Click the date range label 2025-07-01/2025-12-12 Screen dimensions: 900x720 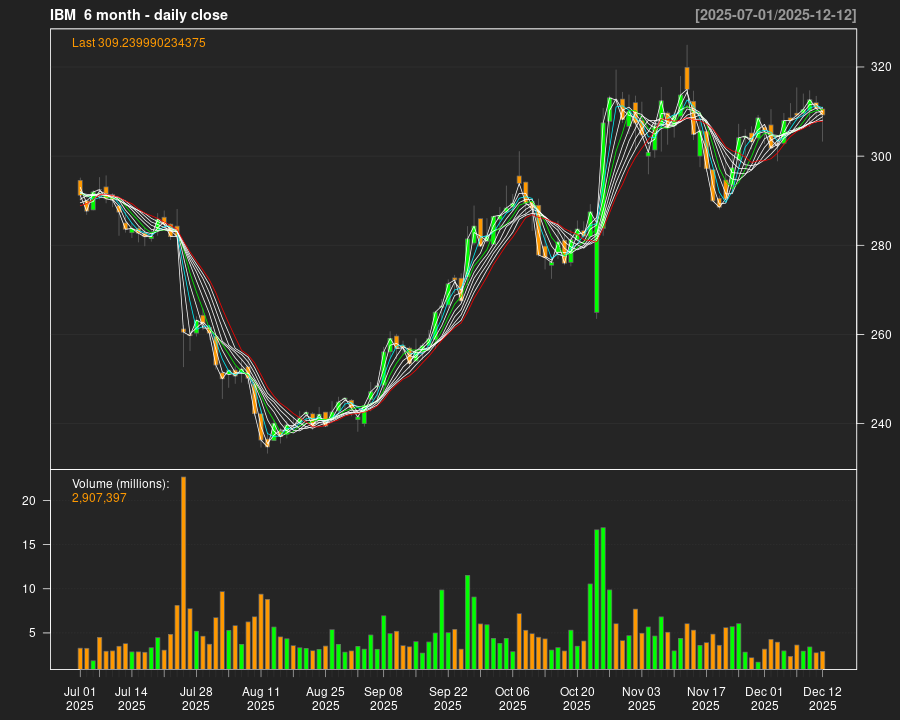(x=775, y=15)
